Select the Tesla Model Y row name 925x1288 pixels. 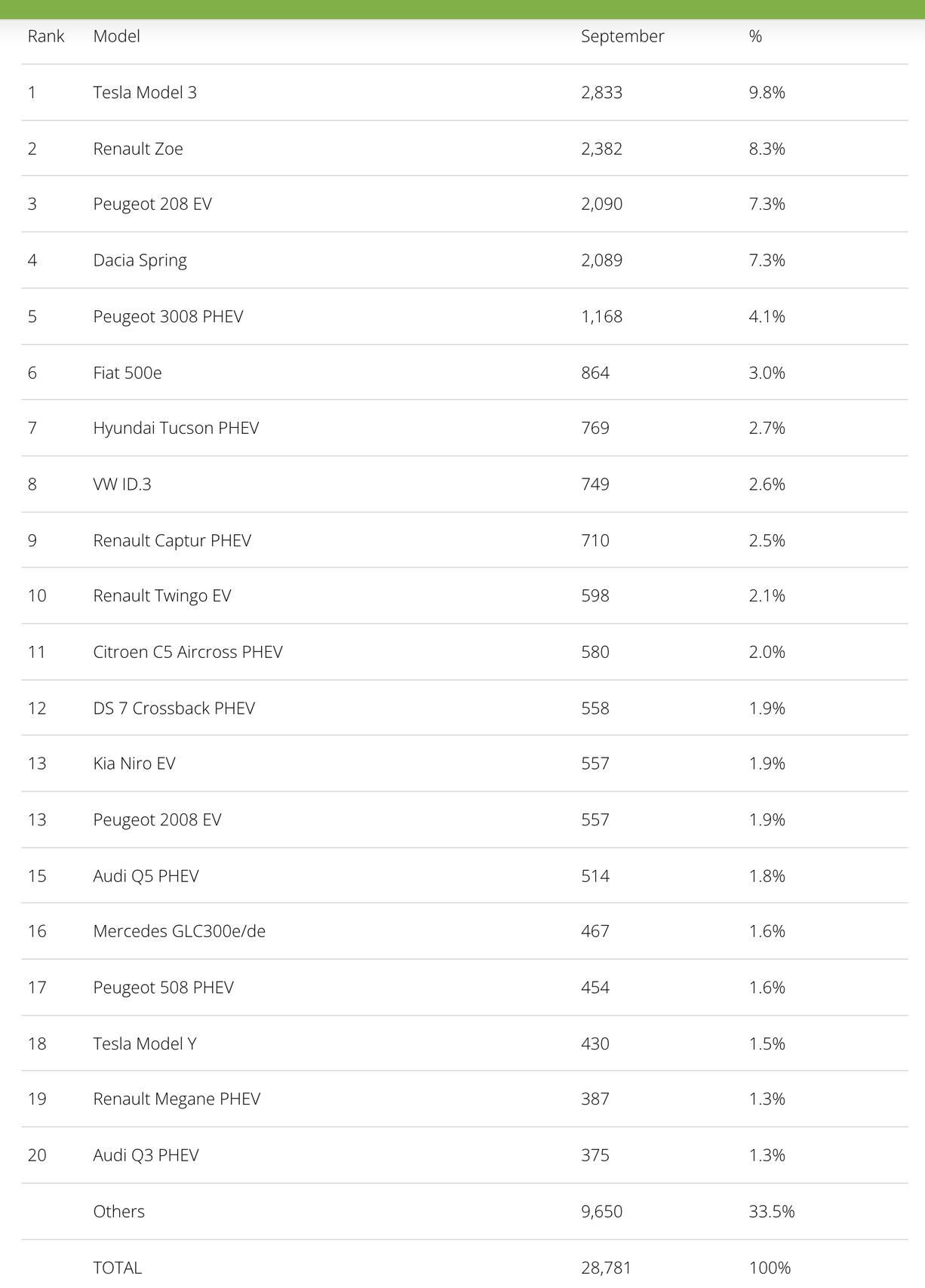pyautogui.click(x=144, y=1044)
